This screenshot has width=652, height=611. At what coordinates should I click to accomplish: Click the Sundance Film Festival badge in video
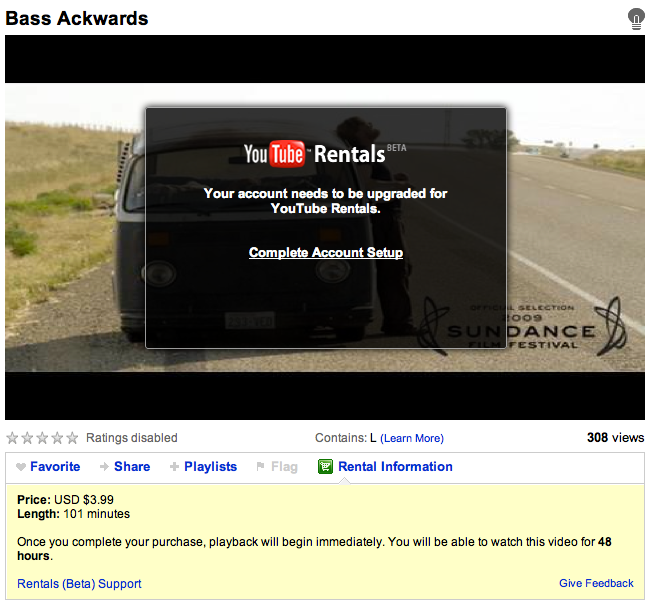522,327
